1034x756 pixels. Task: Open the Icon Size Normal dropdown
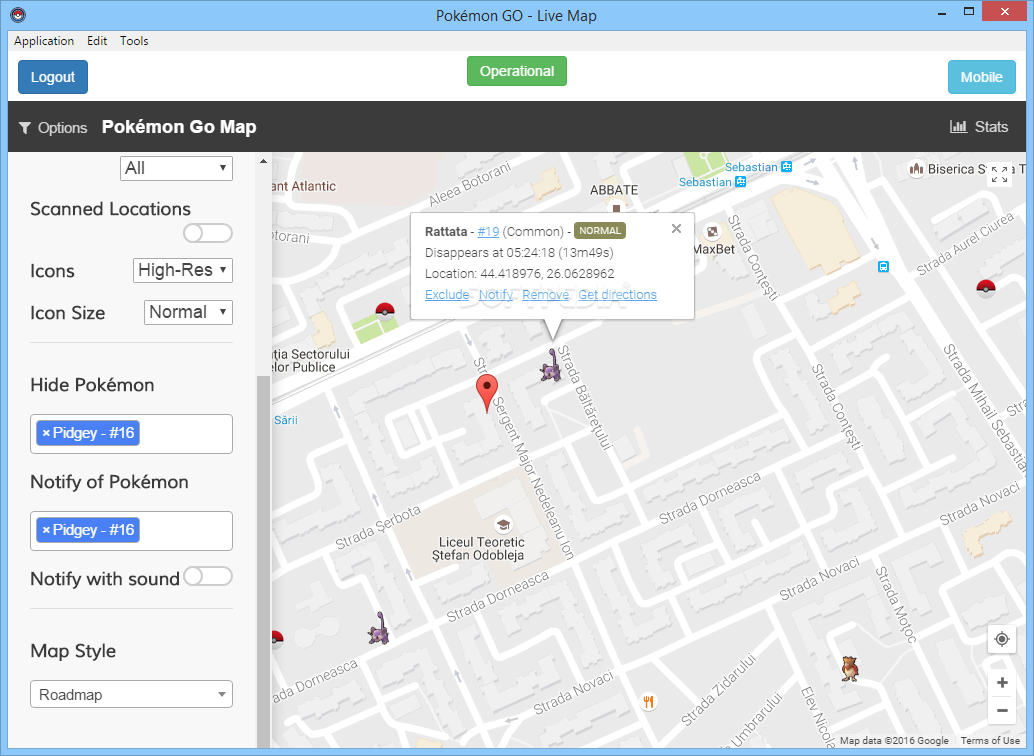point(188,312)
